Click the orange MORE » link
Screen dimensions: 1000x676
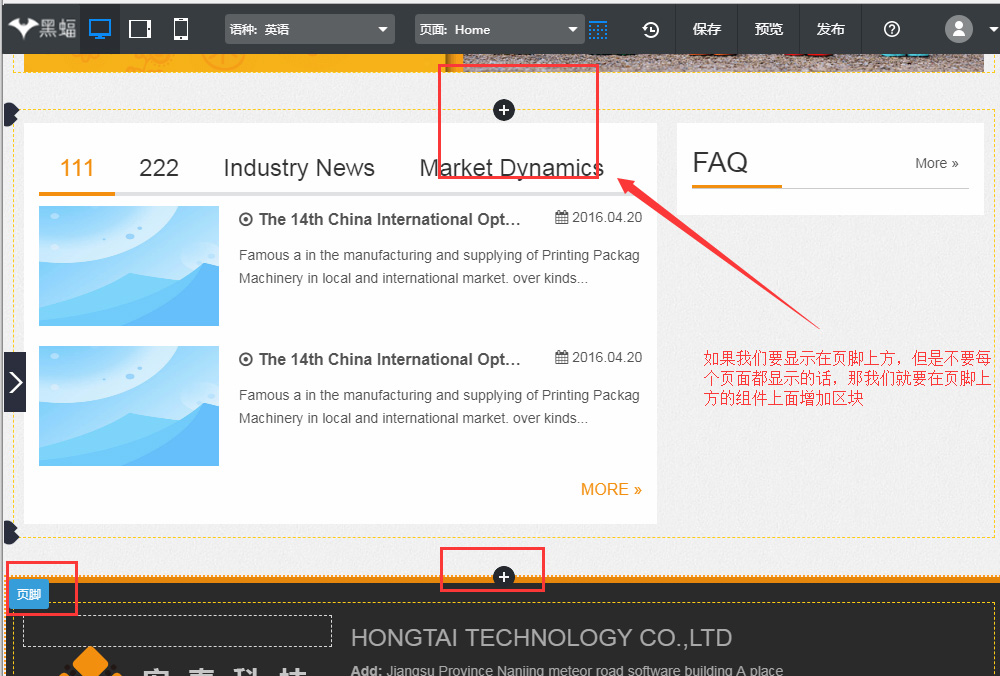(611, 489)
